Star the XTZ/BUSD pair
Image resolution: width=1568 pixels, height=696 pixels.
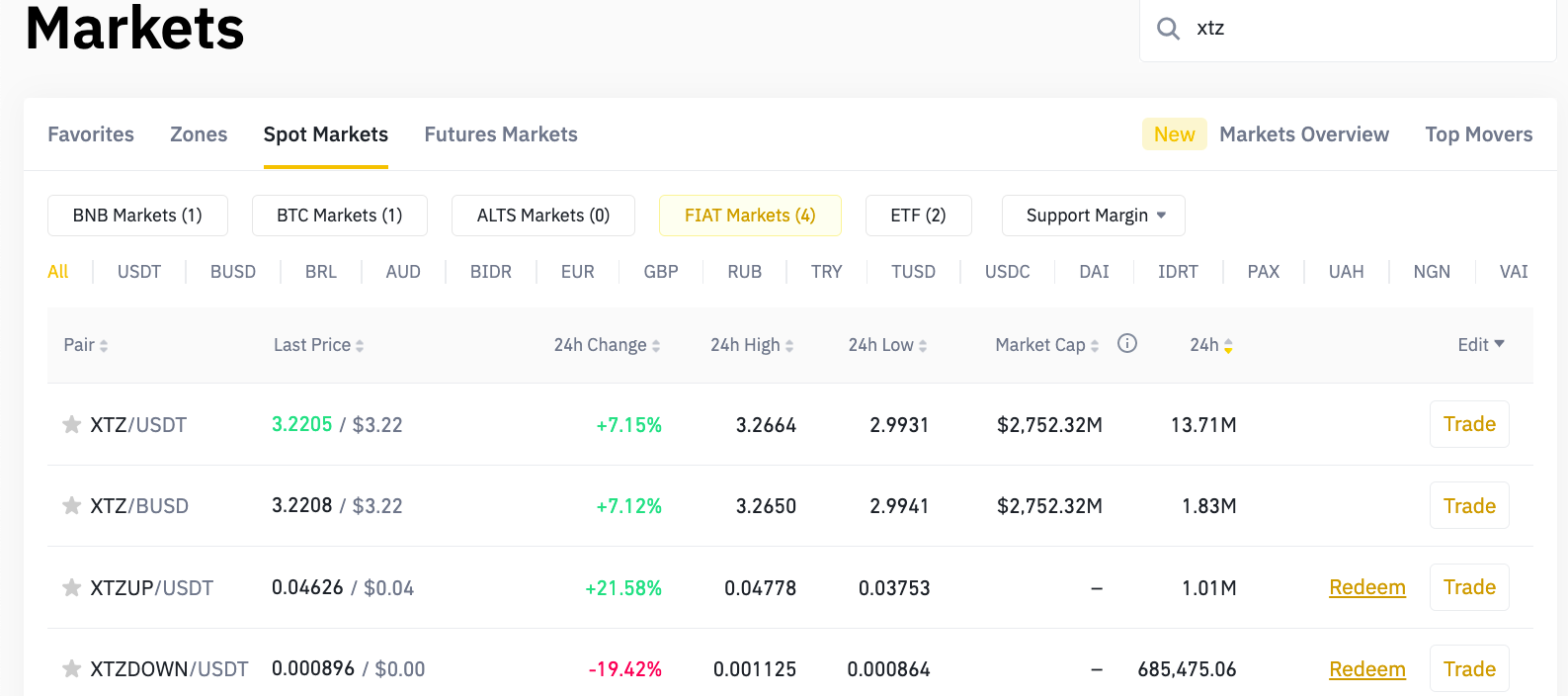(x=71, y=506)
